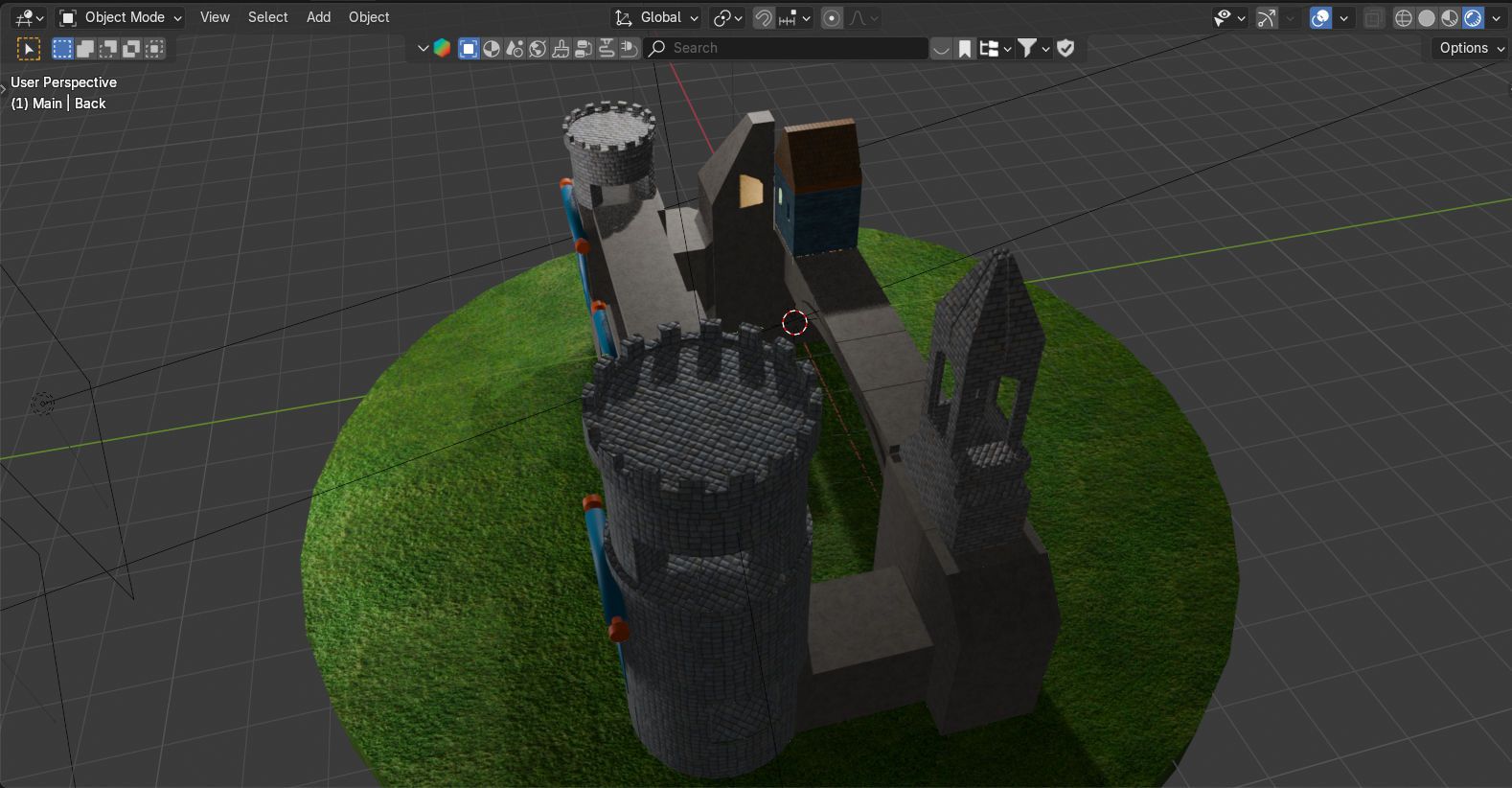Image resolution: width=1512 pixels, height=788 pixels.
Task: Expand the shading options arrow
Action: (1496, 17)
